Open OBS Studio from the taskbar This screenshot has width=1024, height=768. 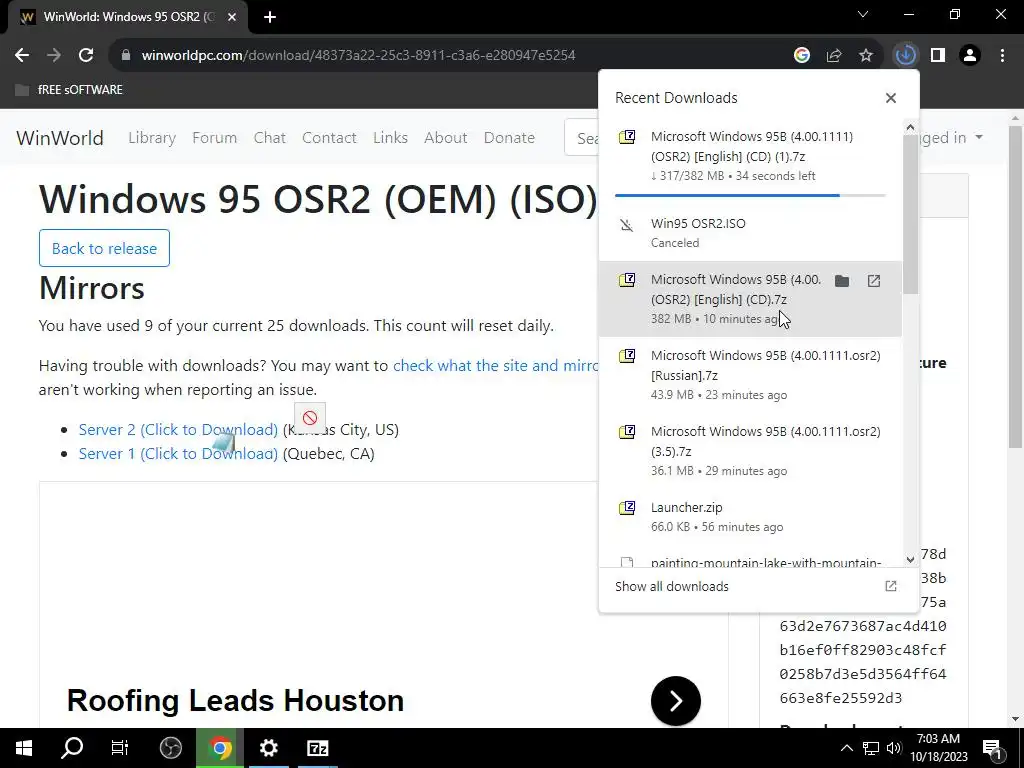170,748
